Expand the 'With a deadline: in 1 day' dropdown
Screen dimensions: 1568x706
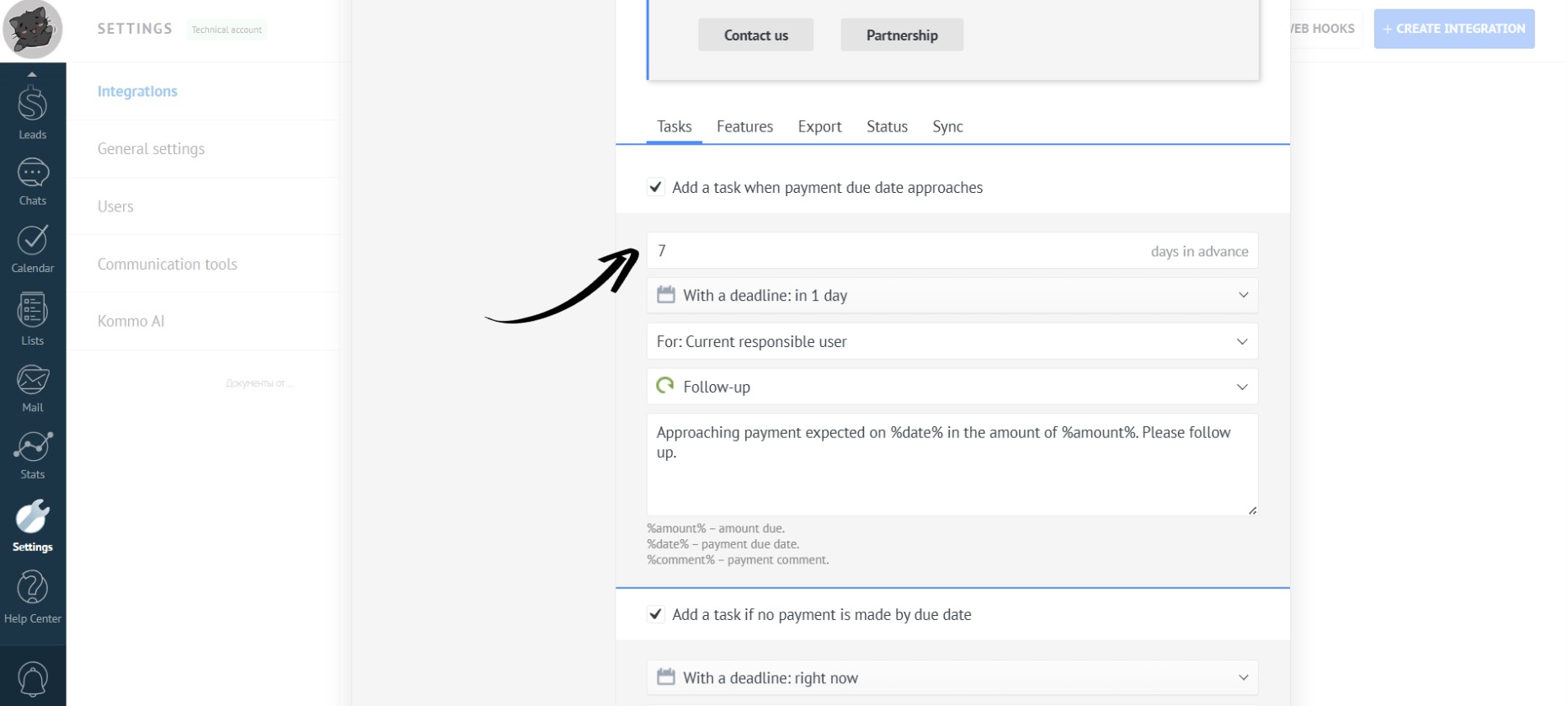click(952, 296)
